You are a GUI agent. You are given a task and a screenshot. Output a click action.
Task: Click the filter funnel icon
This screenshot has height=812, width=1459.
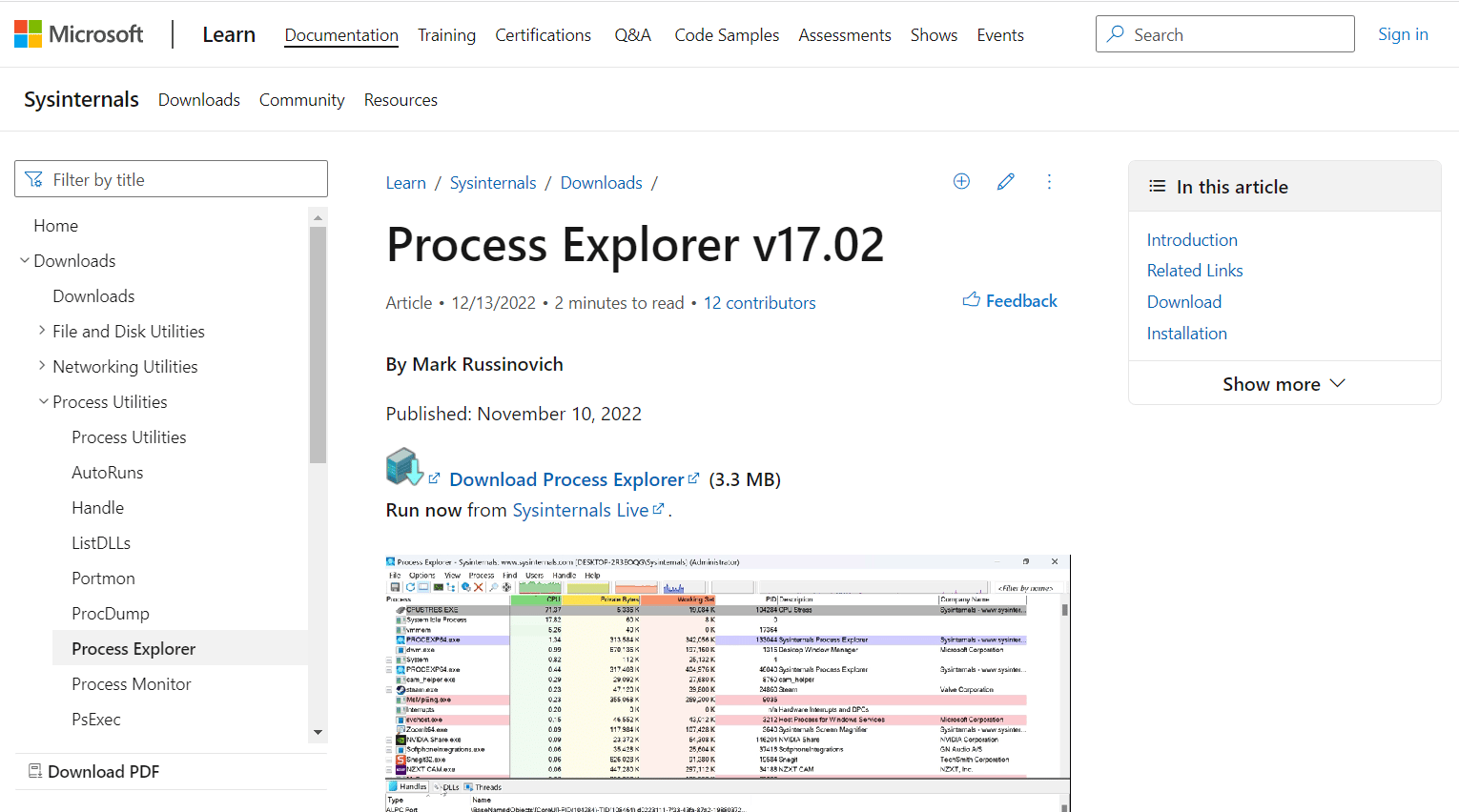click(34, 179)
